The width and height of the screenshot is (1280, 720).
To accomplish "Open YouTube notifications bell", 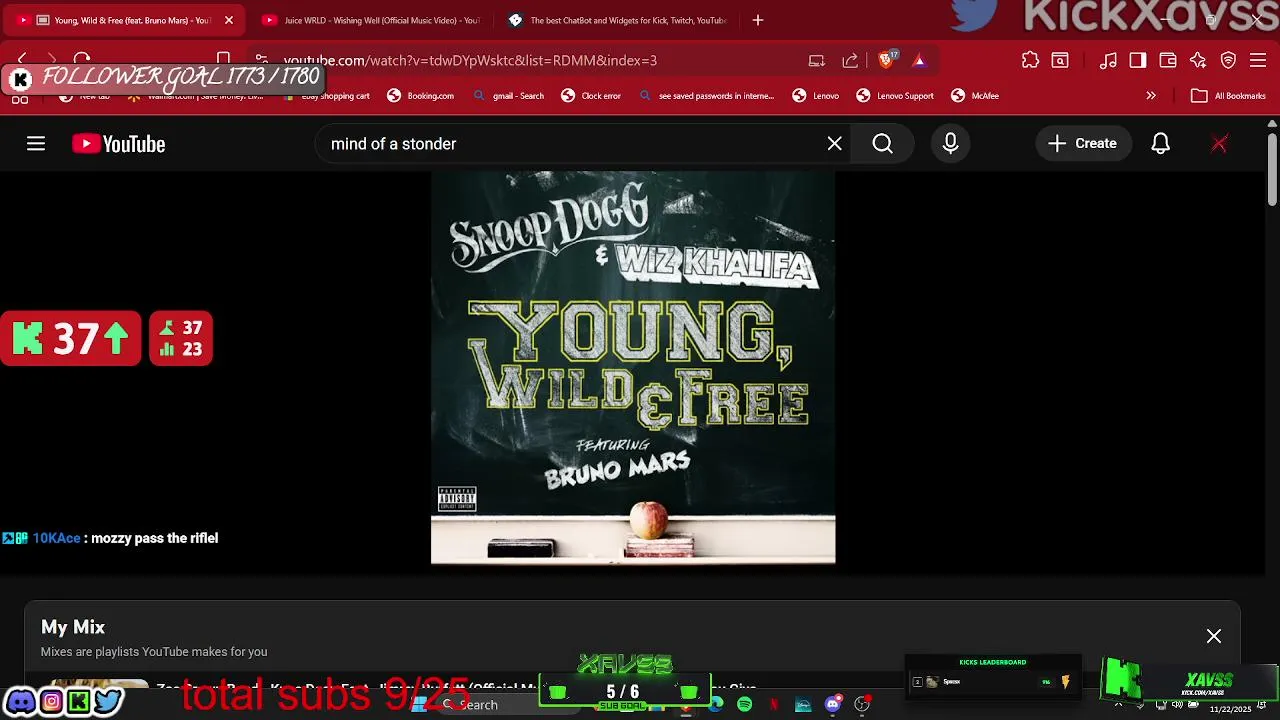I will pos(1160,144).
